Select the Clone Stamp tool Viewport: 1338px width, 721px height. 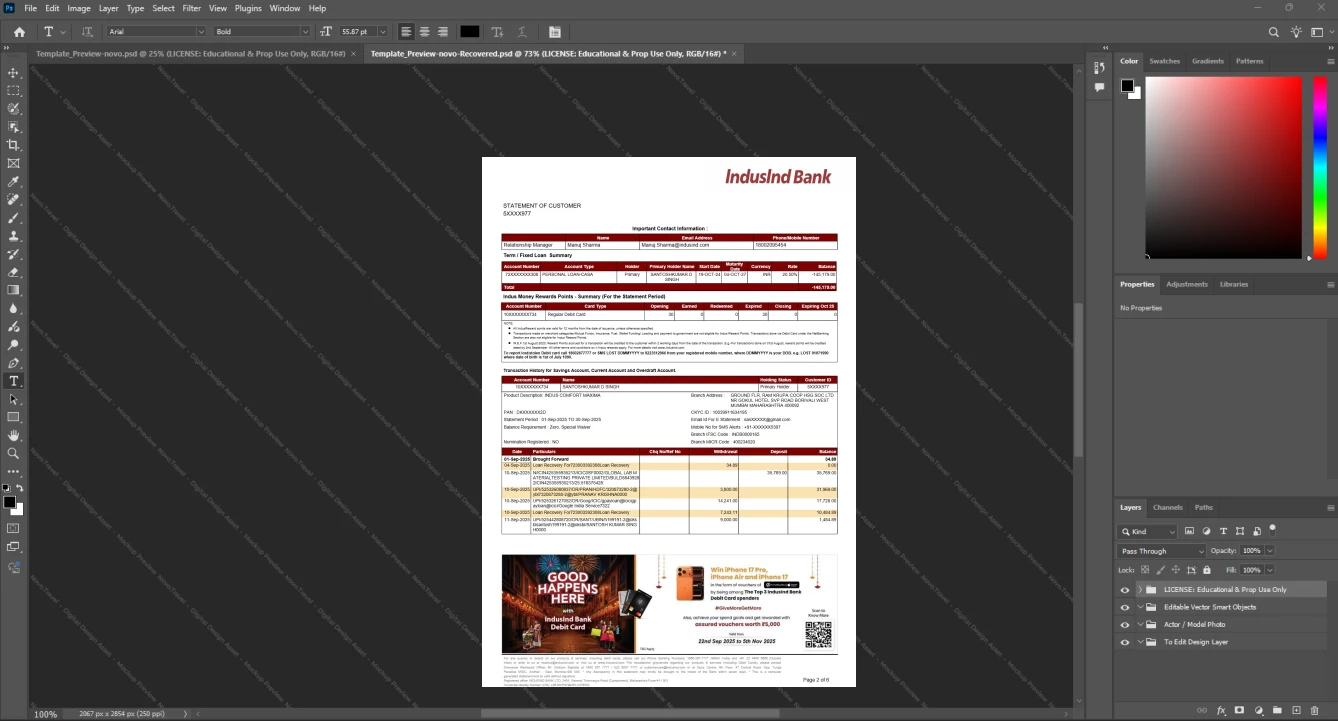point(14,236)
